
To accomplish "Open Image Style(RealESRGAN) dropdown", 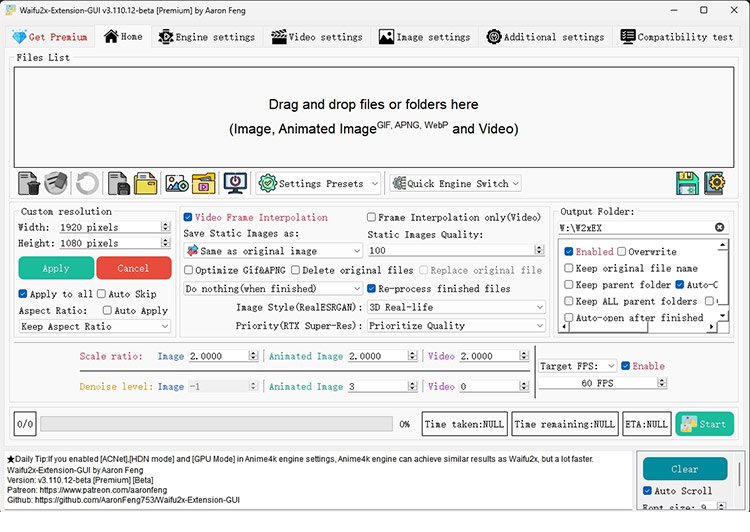I will point(456,307).
